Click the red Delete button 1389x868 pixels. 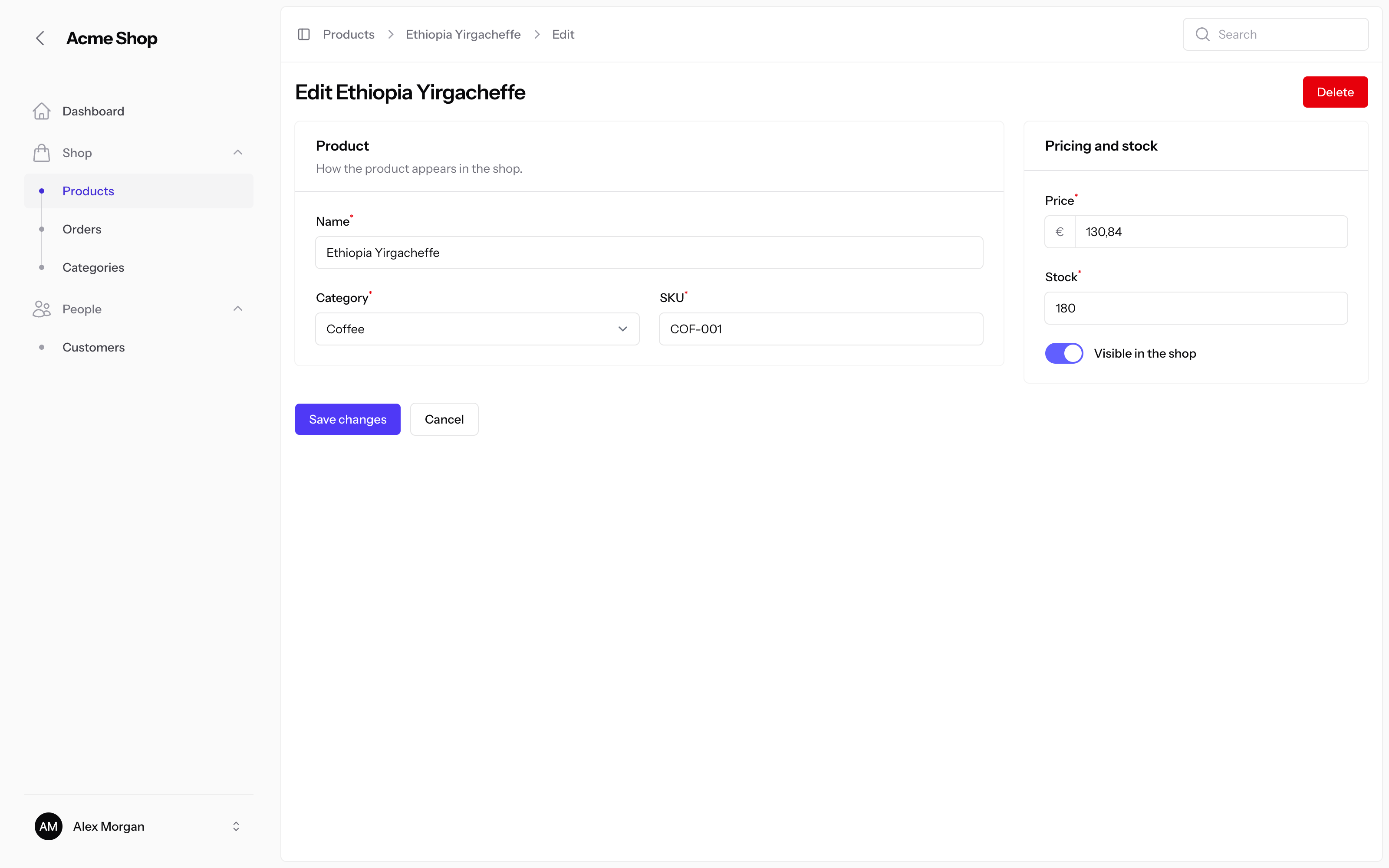[x=1335, y=92]
